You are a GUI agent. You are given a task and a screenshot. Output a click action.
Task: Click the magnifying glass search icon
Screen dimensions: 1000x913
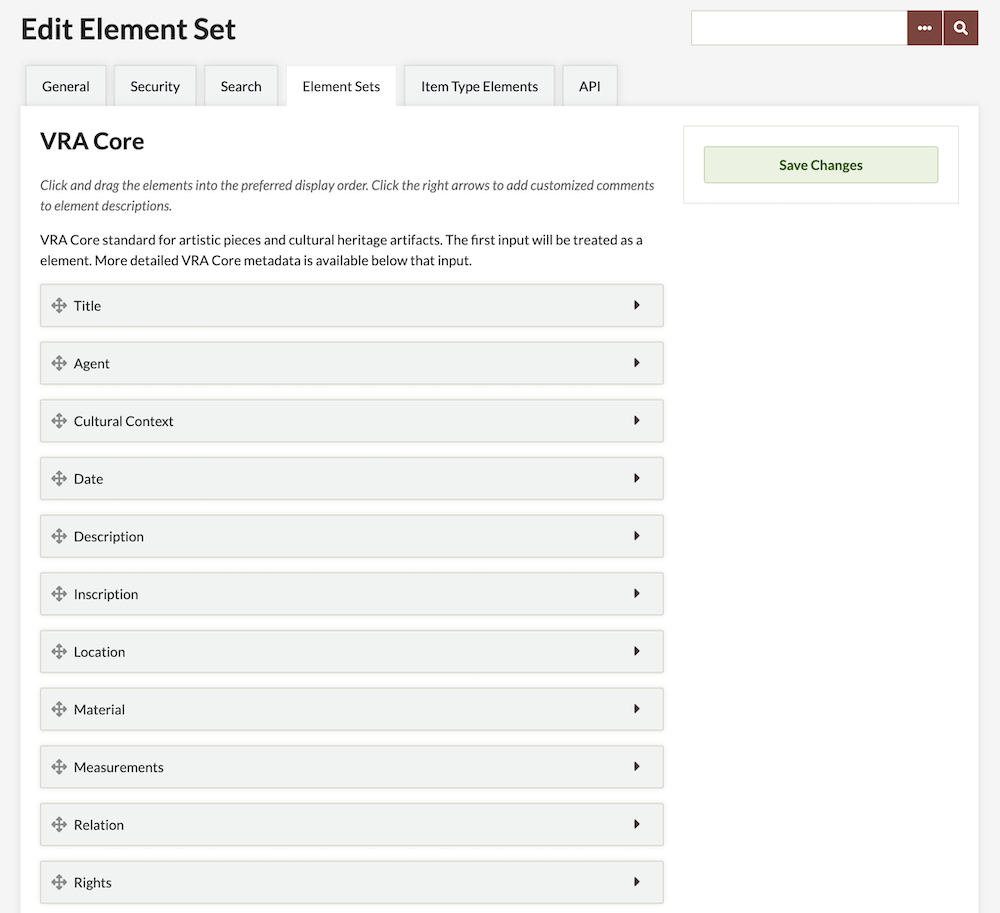[x=960, y=28]
